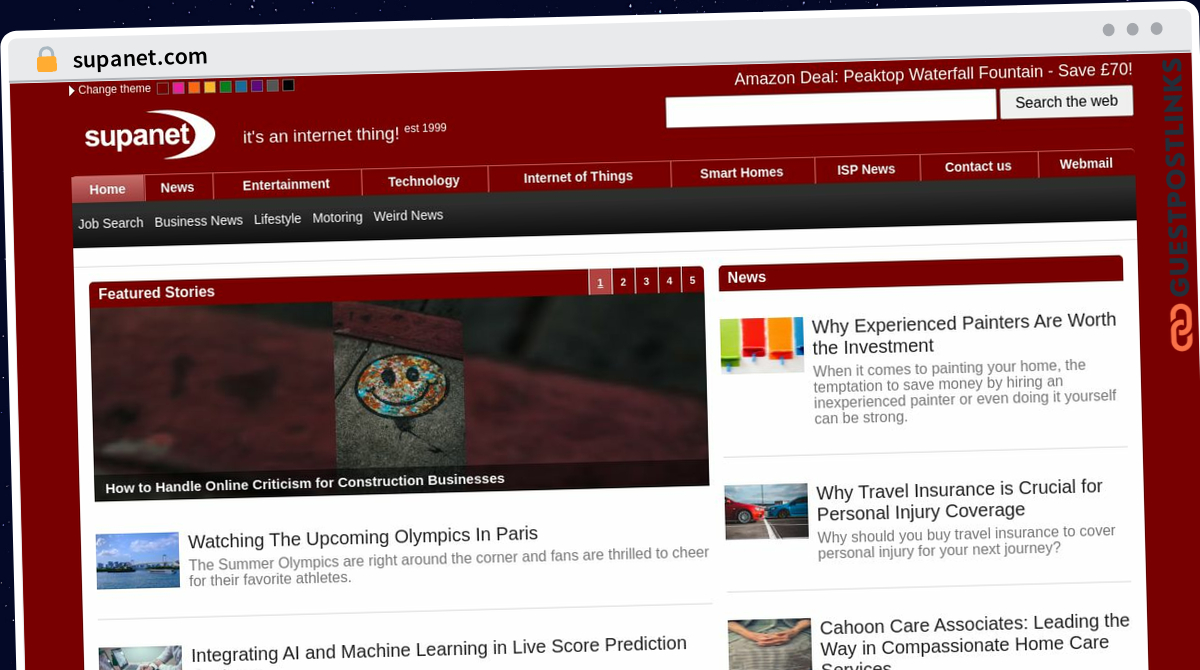Select the pink theme swatch
The height and width of the screenshot is (670, 1200).
pos(178,88)
